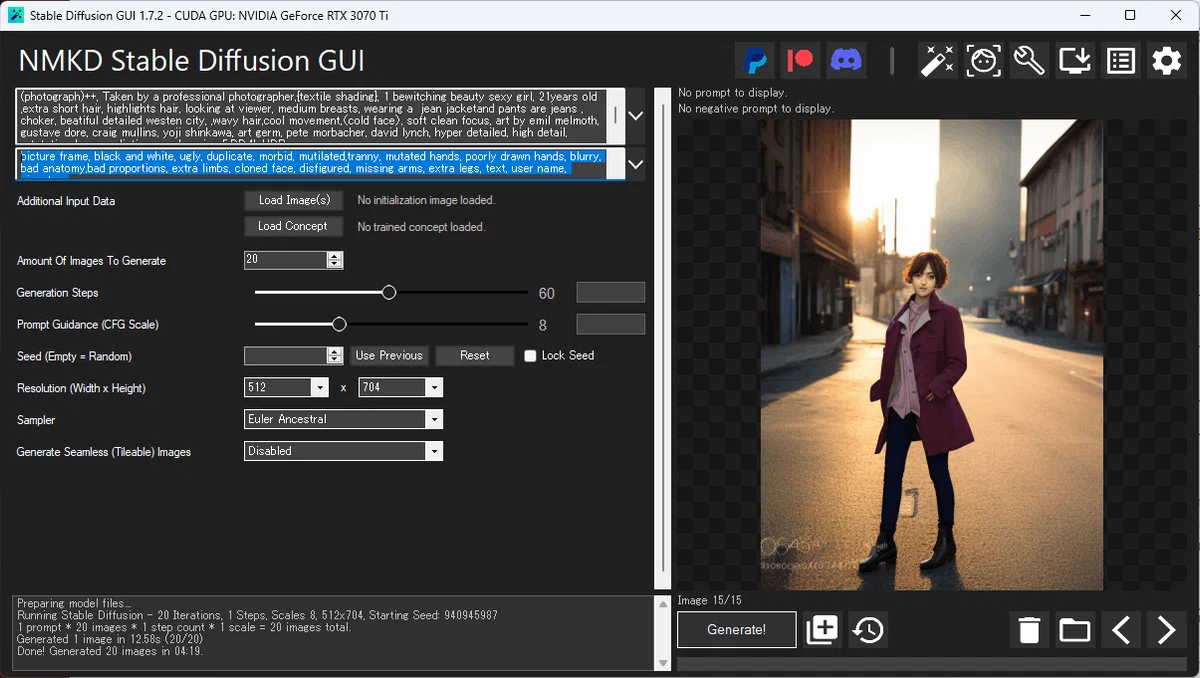
Task: Open settings with the gear icon
Action: [x=1166, y=61]
